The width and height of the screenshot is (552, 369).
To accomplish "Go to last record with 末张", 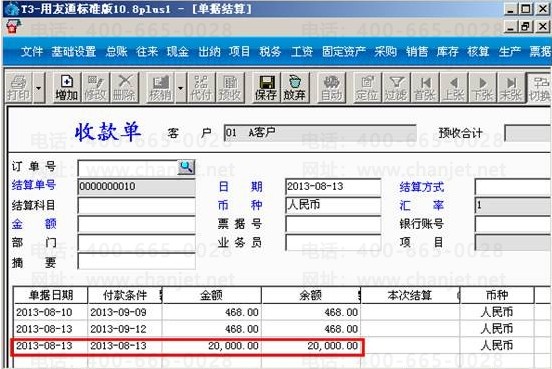I will [511, 88].
